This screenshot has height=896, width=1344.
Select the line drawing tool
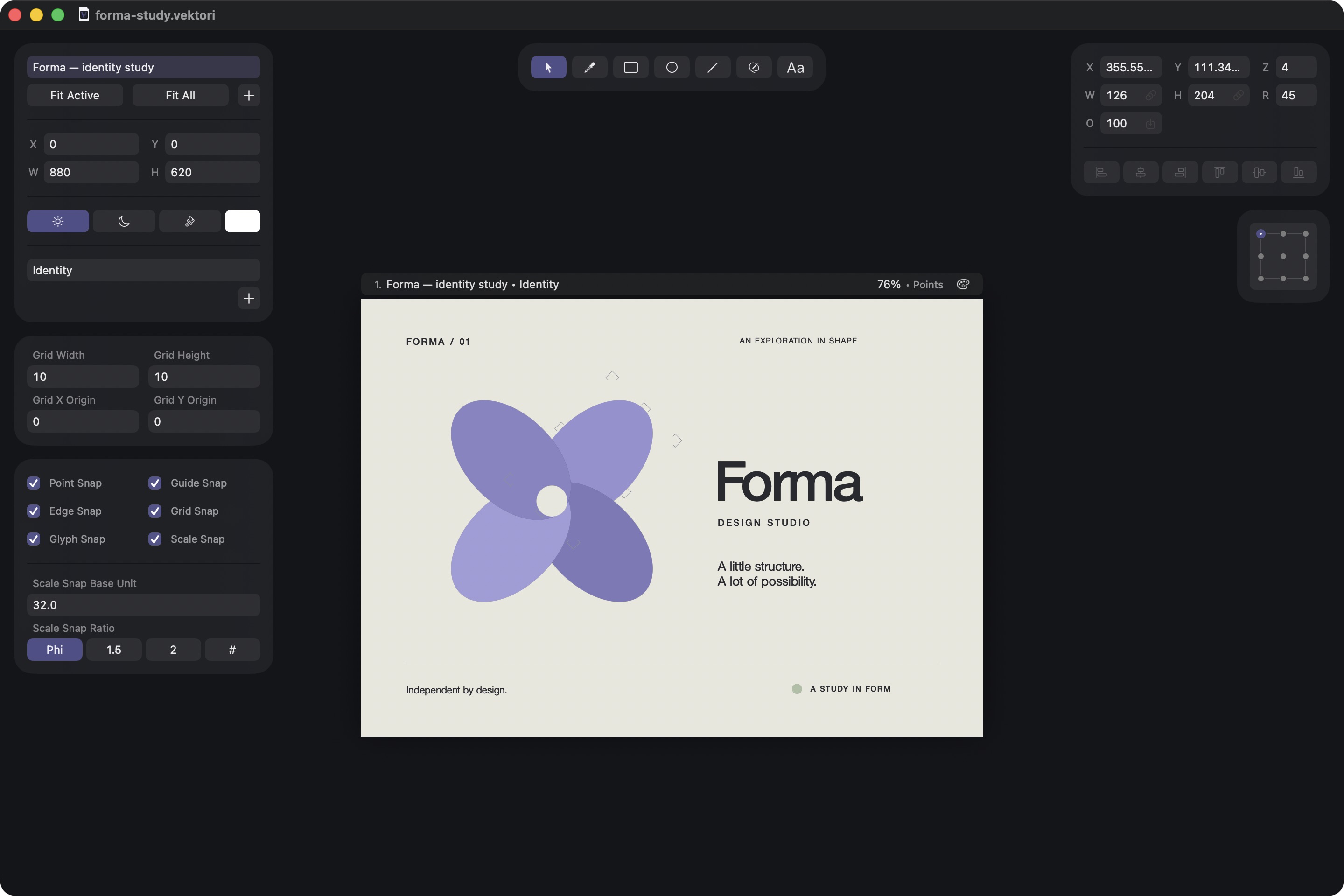(713, 67)
